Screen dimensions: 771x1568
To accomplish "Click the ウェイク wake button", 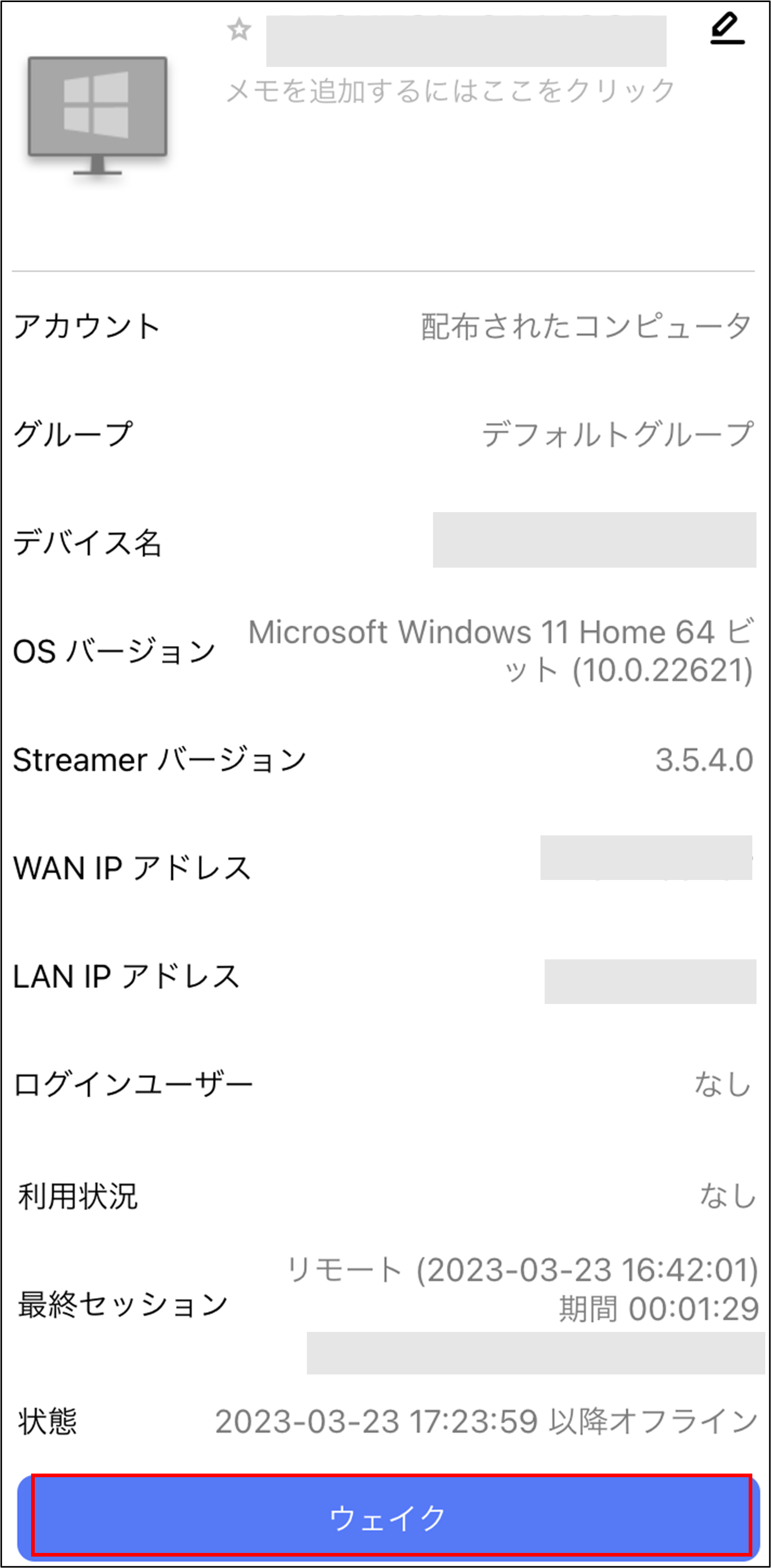I will pyautogui.click(x=388, y=1518).
